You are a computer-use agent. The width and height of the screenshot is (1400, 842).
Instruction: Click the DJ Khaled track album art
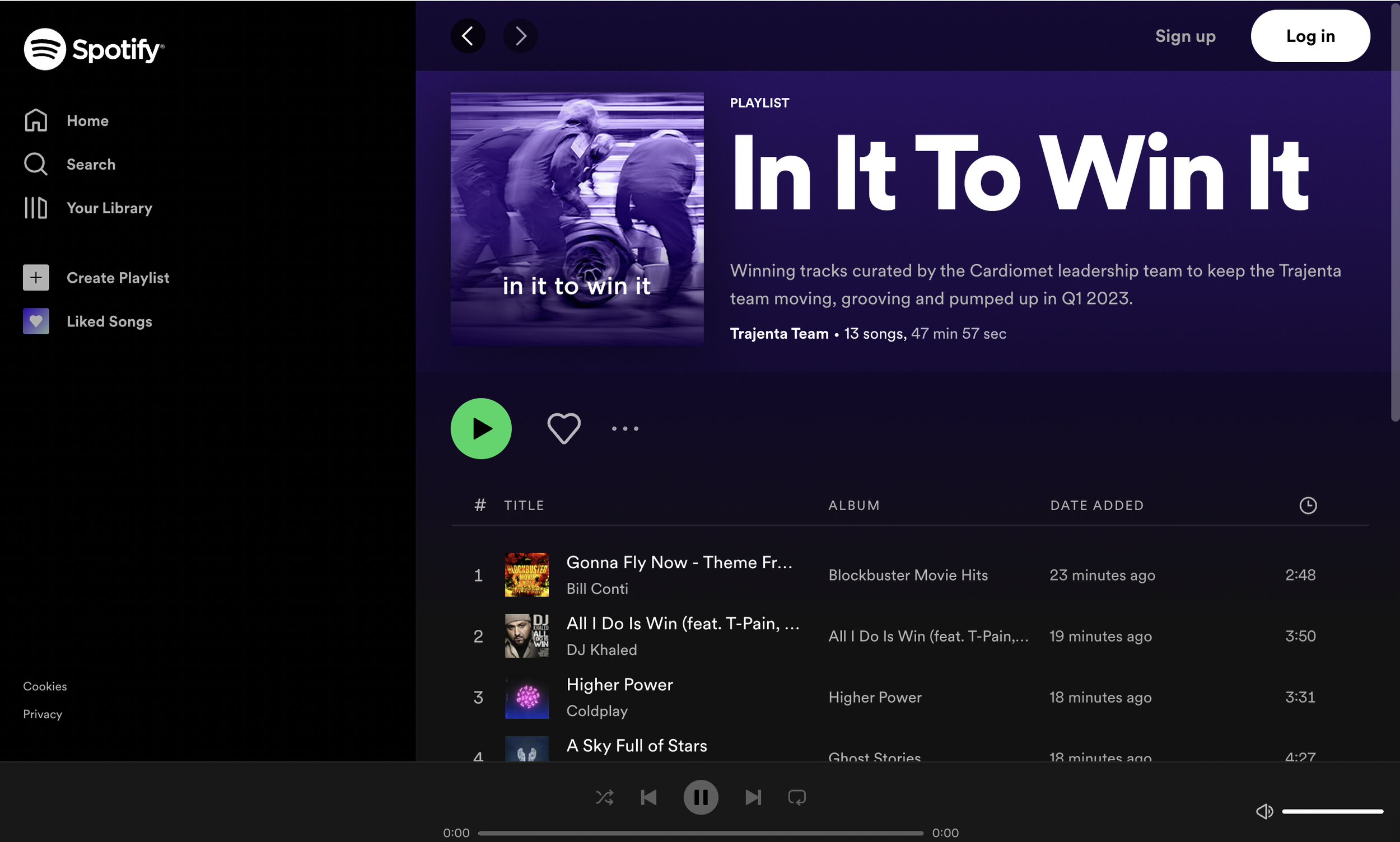[x=526, y=636]
